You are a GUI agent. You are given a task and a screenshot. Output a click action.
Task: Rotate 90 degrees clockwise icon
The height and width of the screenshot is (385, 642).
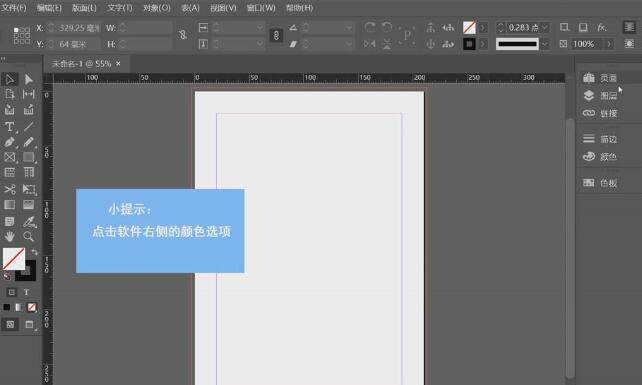pyautogui.click(x=369, y=27)
